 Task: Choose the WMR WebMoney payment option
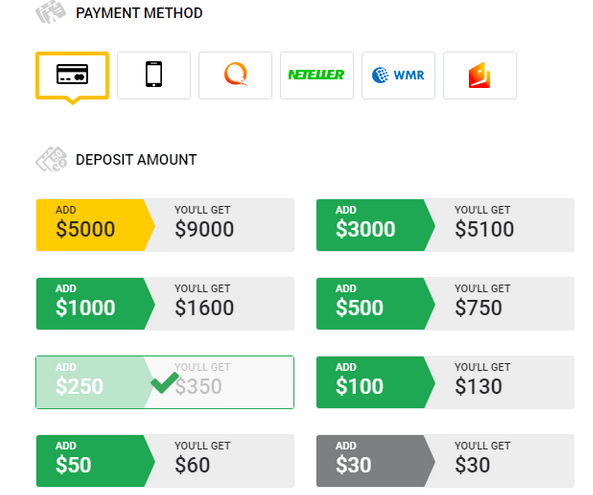point(398,76)
